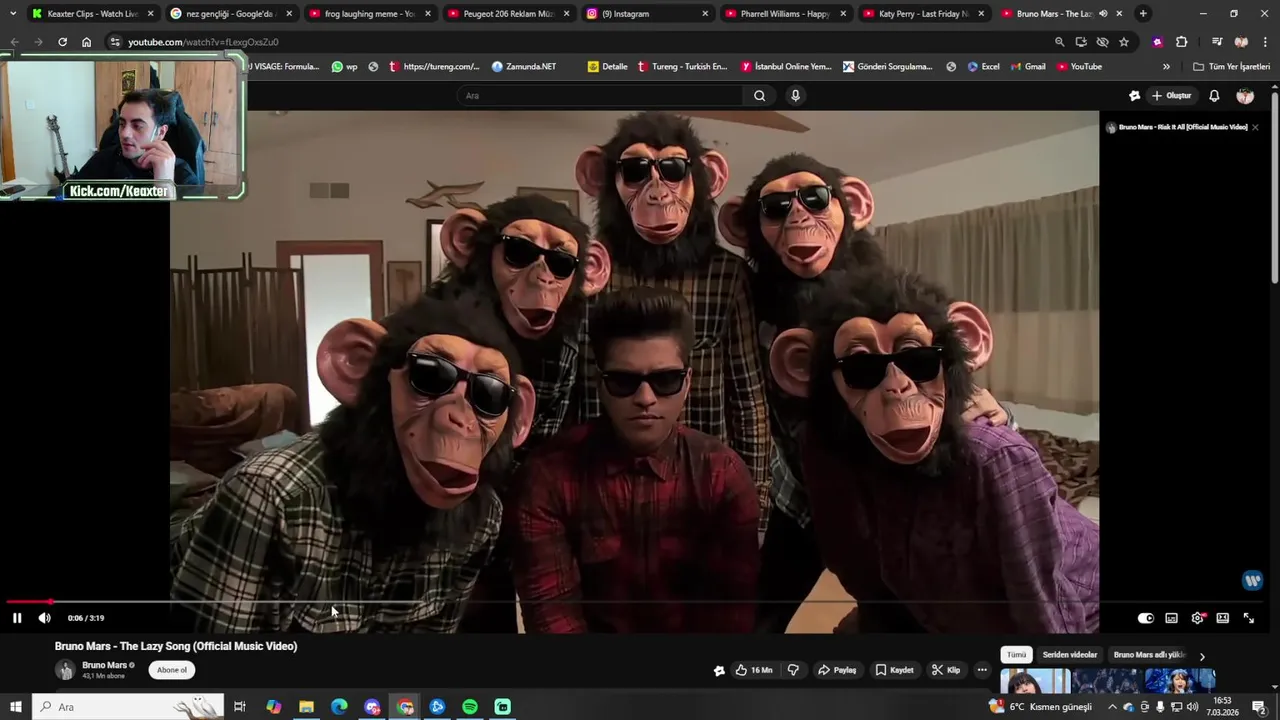Switch to Keaxter Clips tab
The image size is (1280, 720).
point(93,14)
